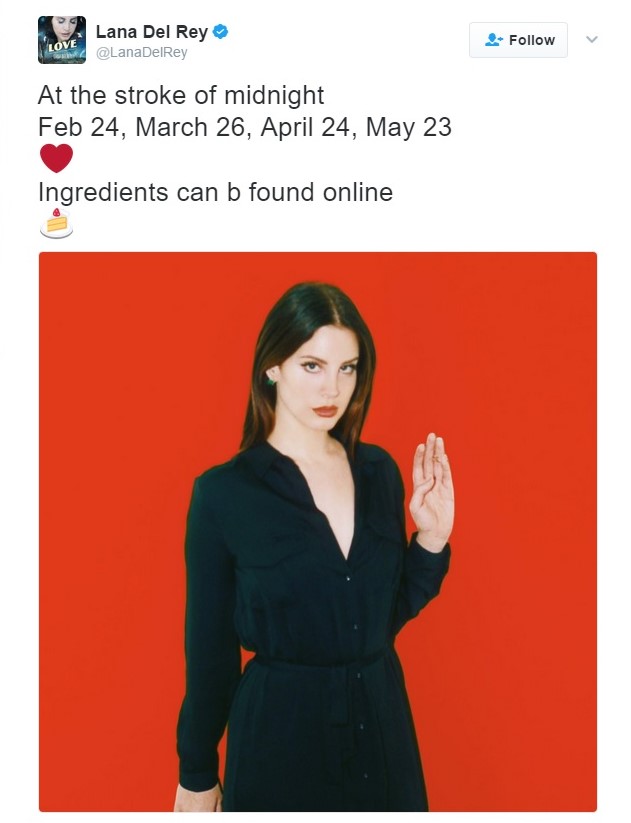631x823 pixels.
Task: Open the tweet options chevron dropdown
Action: (x=592, y=39)
